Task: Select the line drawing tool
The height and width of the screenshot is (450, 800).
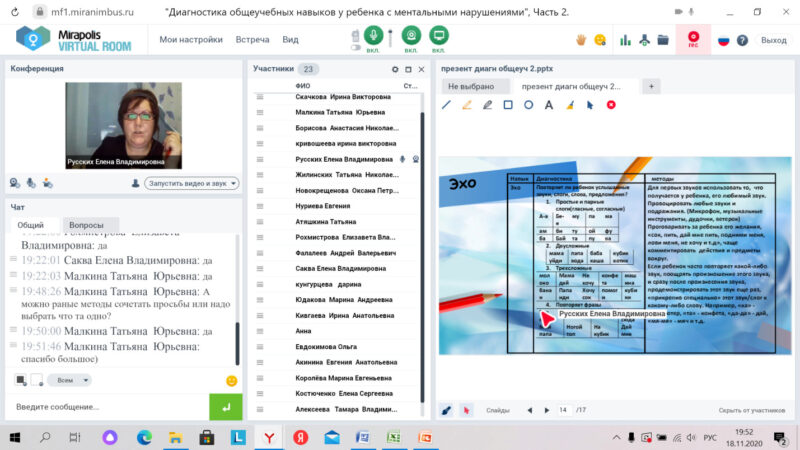Action: (446, 105)
